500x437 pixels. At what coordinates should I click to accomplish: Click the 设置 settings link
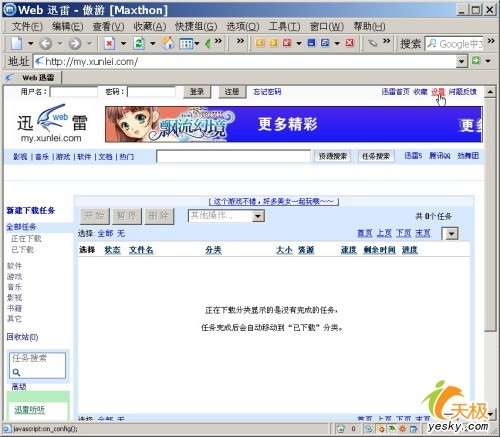pyautogui.click(x=438, y=92)
